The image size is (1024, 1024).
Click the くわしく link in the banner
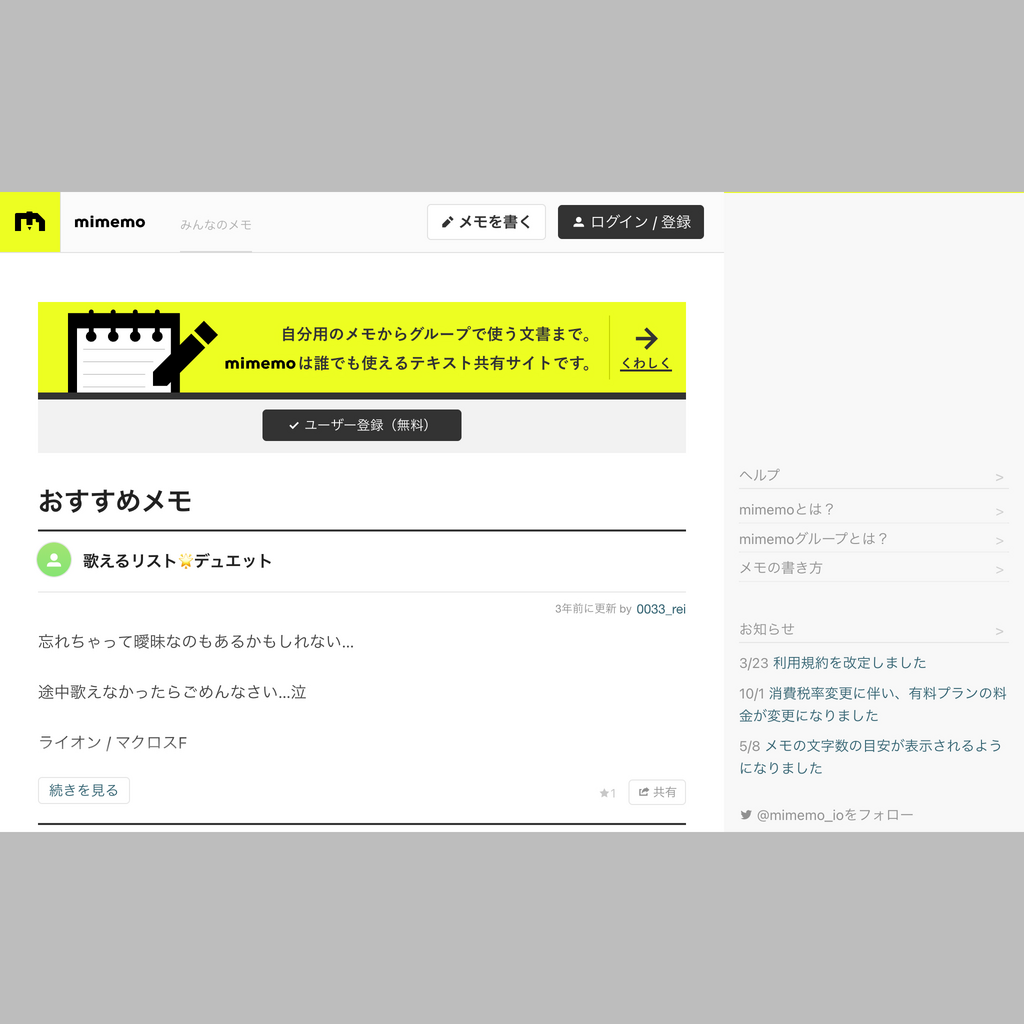pyautogui.click(x=645, y=363)
